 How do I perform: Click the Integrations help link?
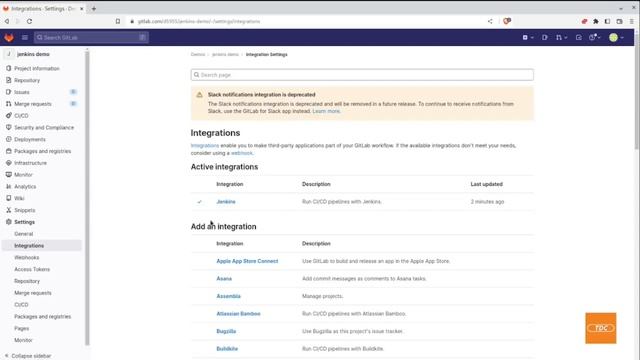click(205, 146)
